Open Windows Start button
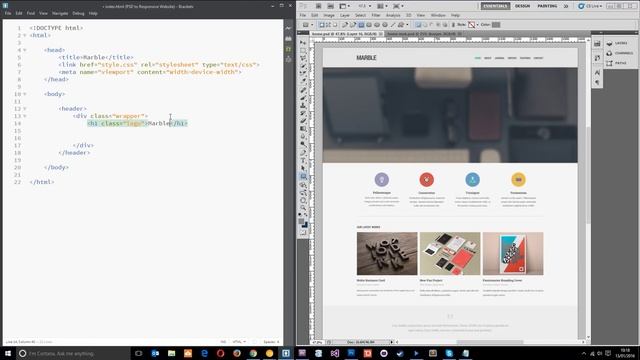Viewport: 640px width, 360px height. [8, 353]
